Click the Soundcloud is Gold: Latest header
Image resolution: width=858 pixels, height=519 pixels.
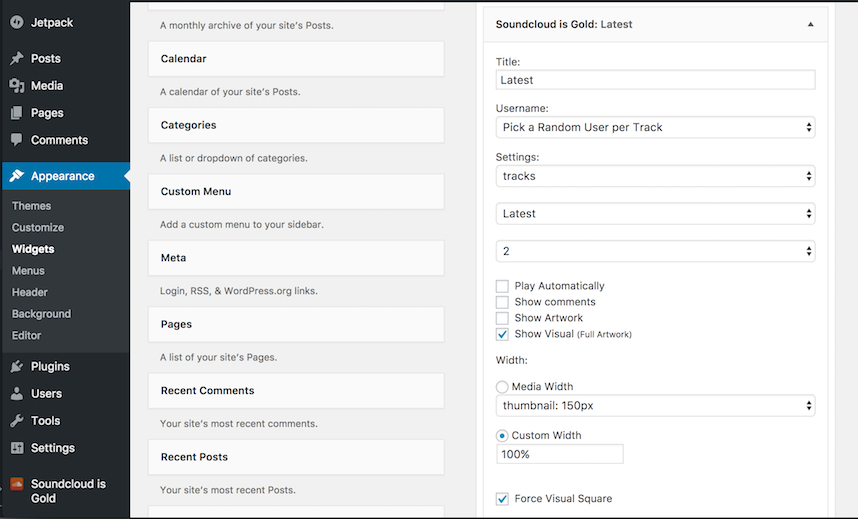coord(656,24)
